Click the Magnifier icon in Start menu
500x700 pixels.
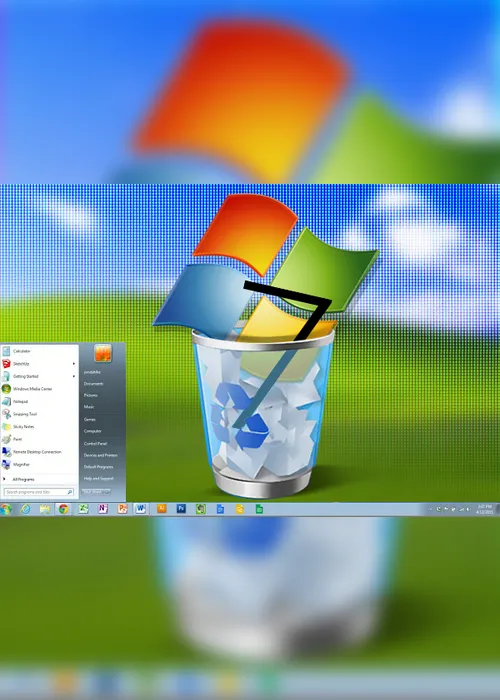6,464
